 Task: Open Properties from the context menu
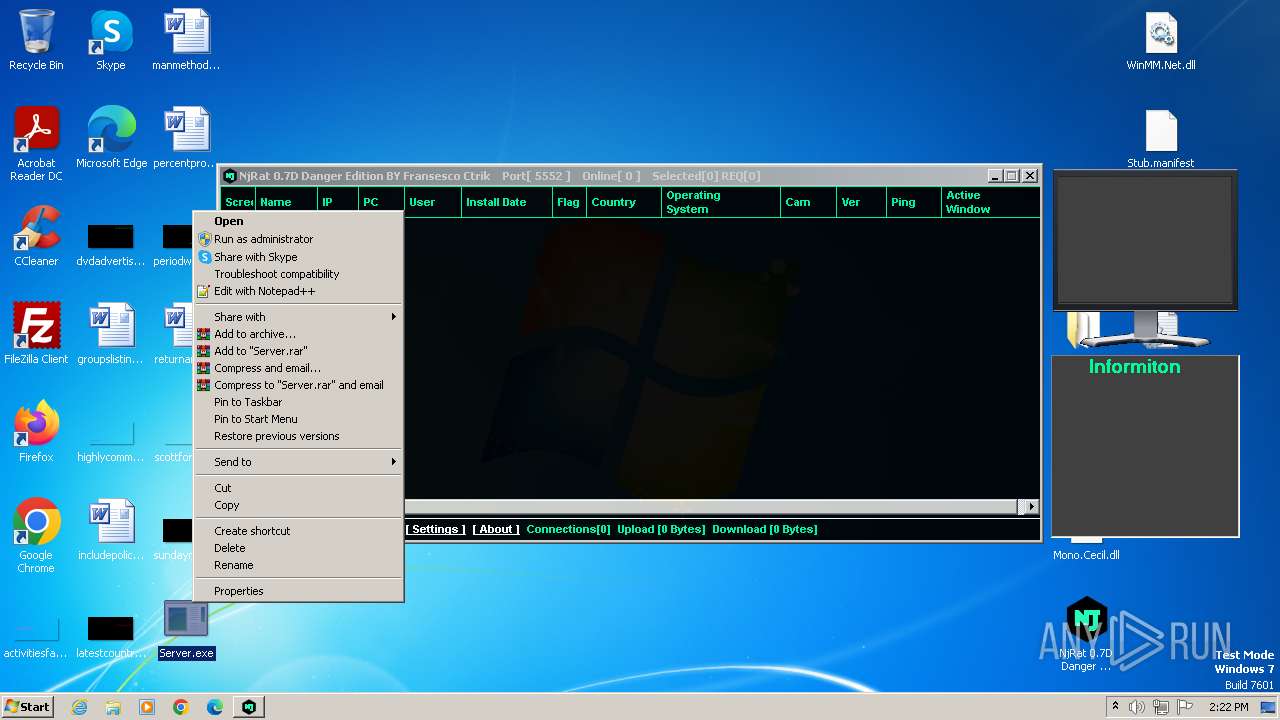[x=298, y=591]
